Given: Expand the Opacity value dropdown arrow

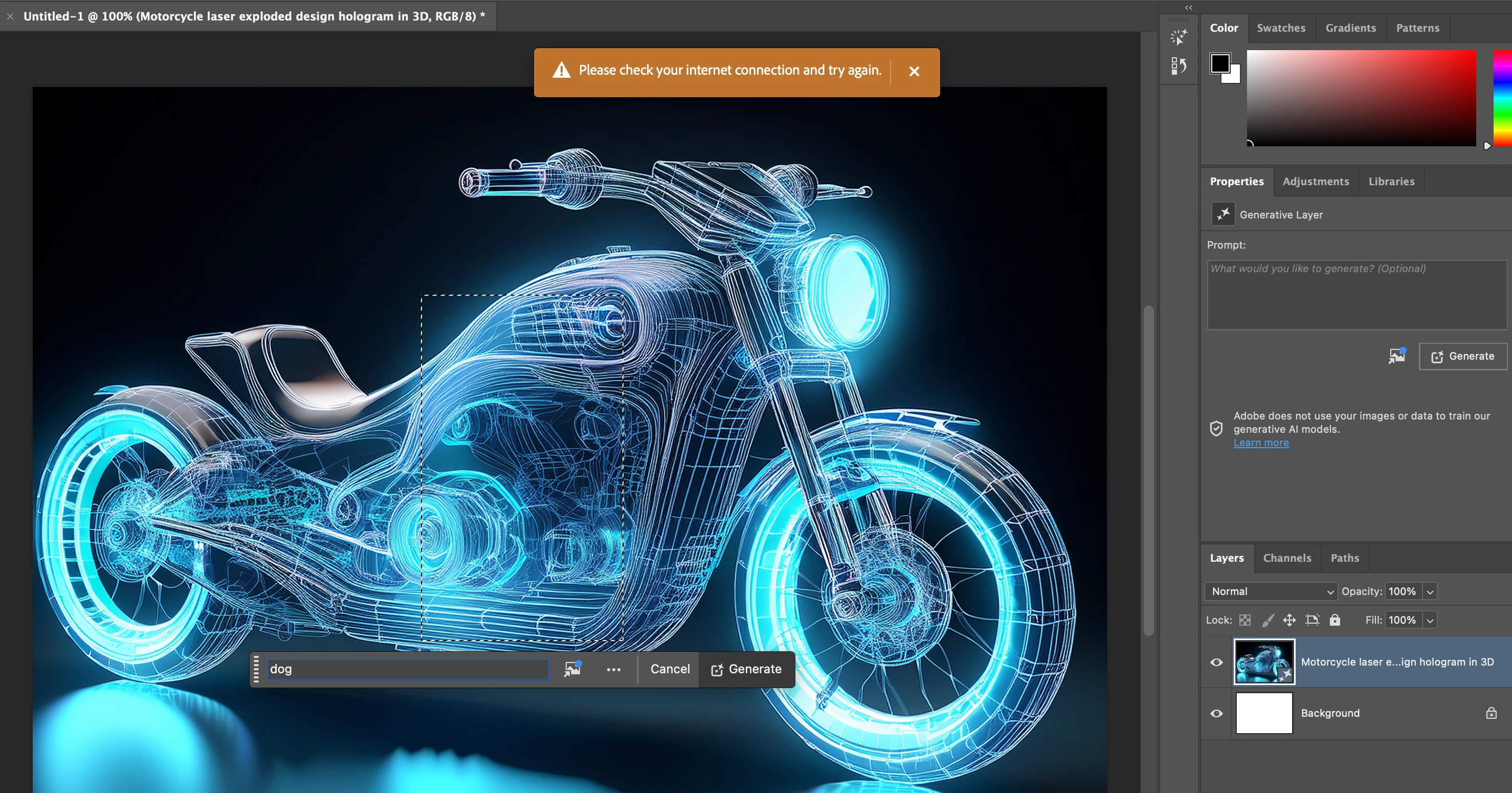Looking at the screenshot, I should [1430, 591].
